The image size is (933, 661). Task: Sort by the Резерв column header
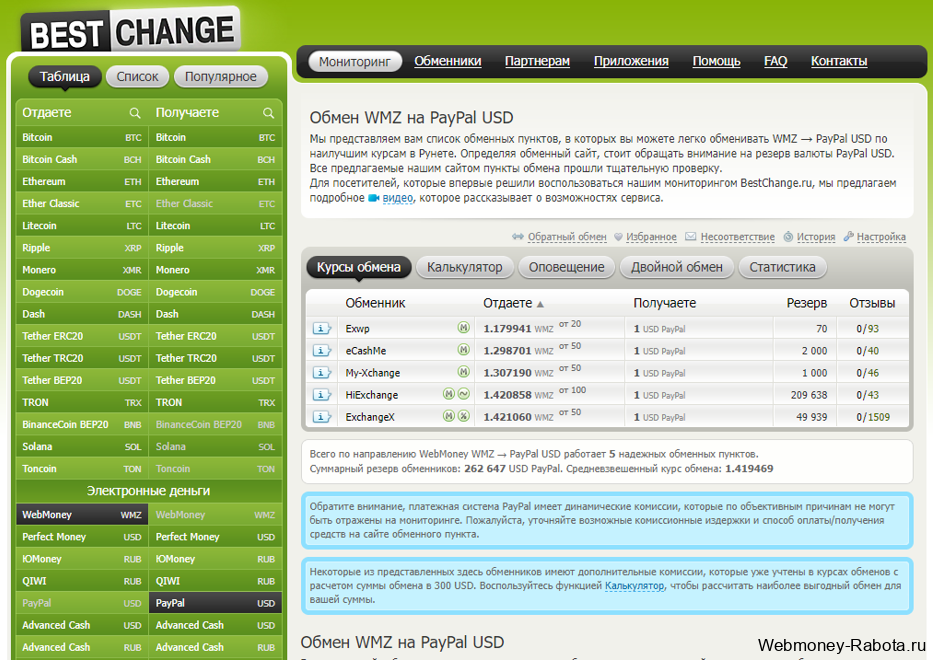tap(806, 303)
